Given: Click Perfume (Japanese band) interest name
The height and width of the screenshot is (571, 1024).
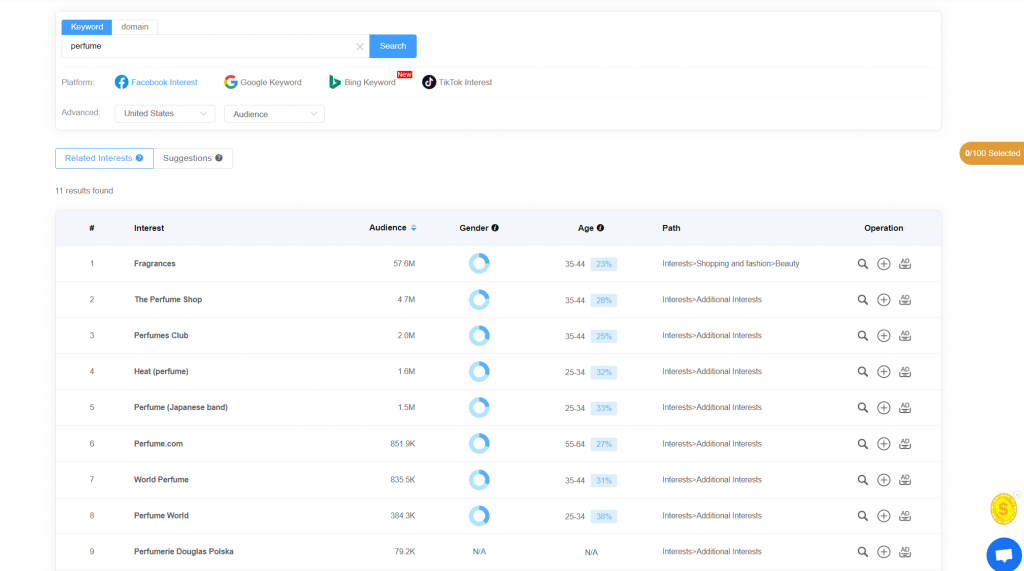Looking at the screenshot, I should 181,408.
